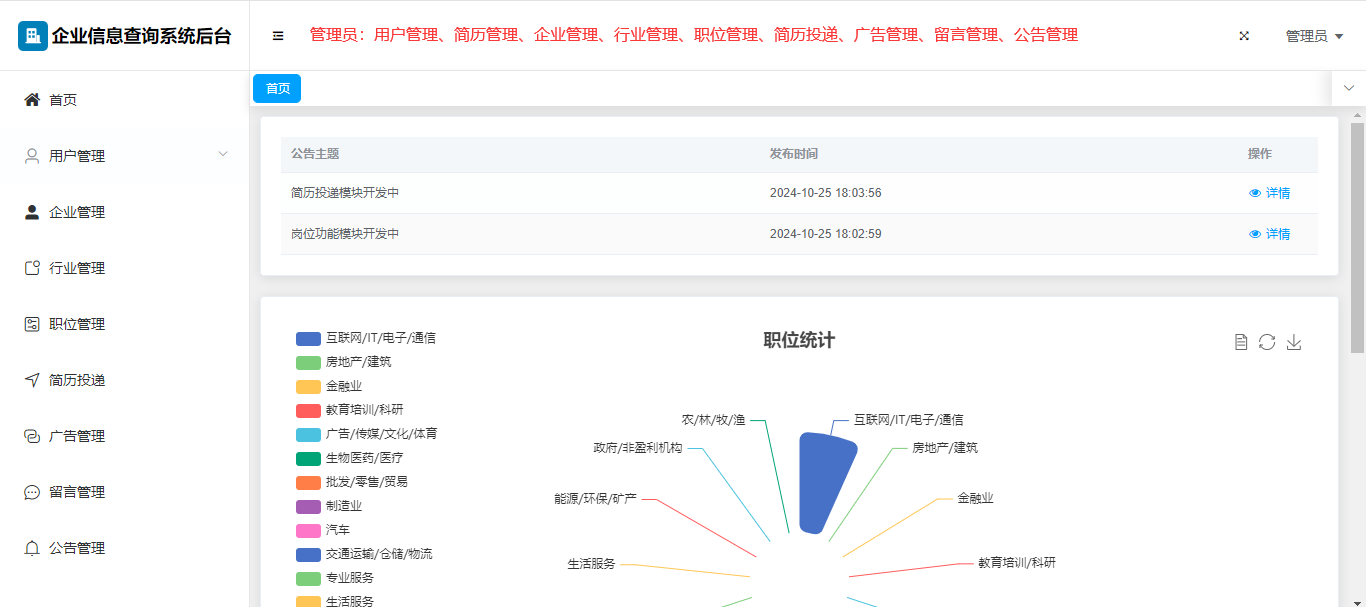Toggle 交通运输/仓储/物流 legend entry

click(364, 554)
